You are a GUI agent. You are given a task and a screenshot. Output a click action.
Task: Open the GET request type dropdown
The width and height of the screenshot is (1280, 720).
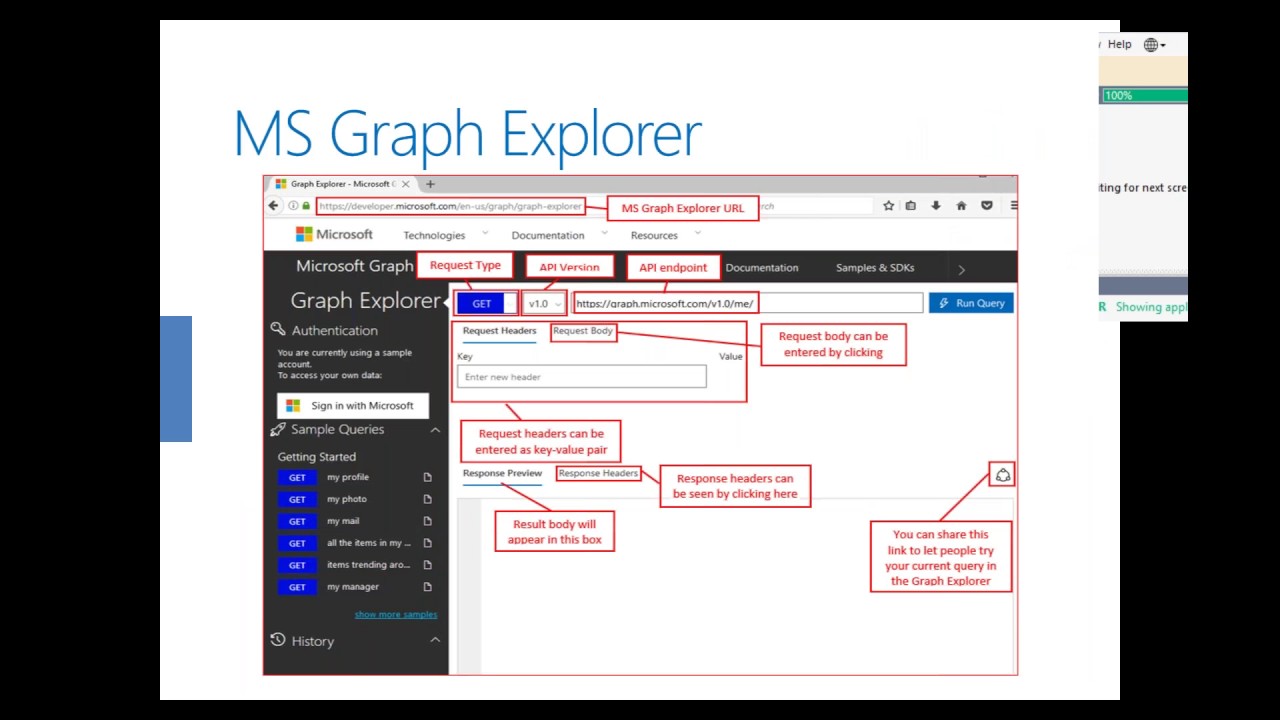pos(487,304)
